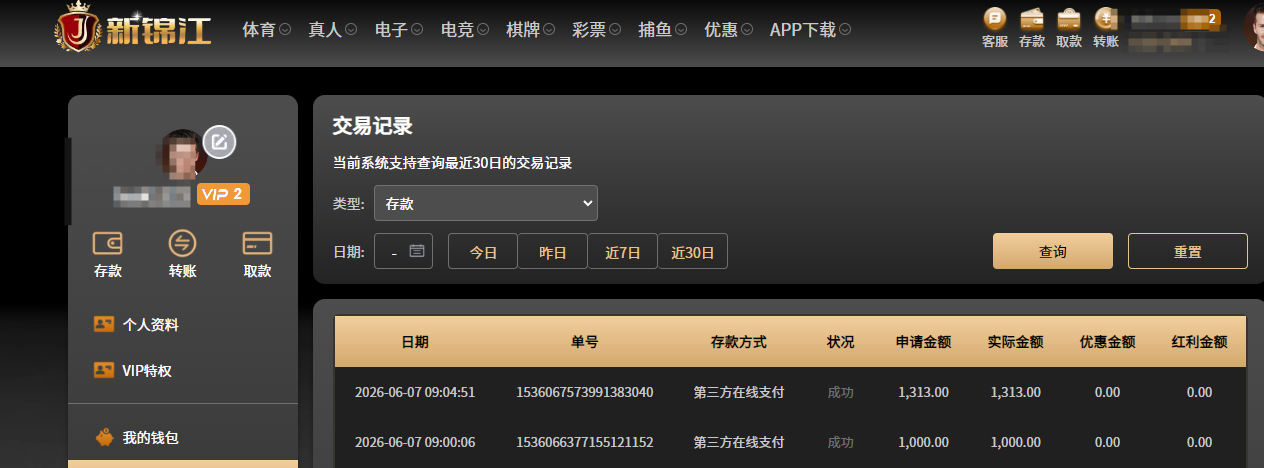Viewport: 1264px width, 468px height.
Task: Click the sidebar profile avatar picture
Action: coord(181,154)
